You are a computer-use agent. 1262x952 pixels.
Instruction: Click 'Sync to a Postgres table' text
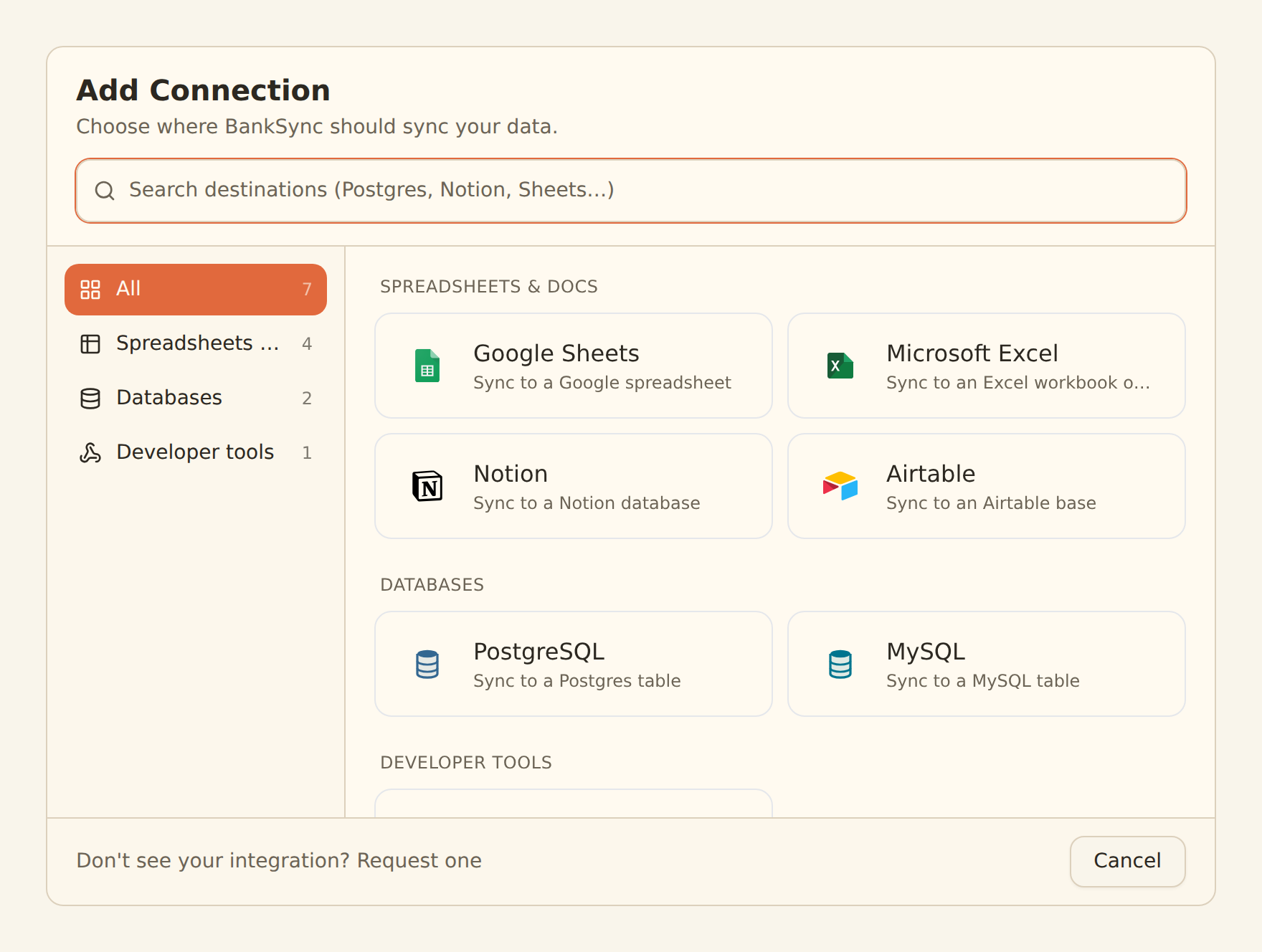[577, 681]
